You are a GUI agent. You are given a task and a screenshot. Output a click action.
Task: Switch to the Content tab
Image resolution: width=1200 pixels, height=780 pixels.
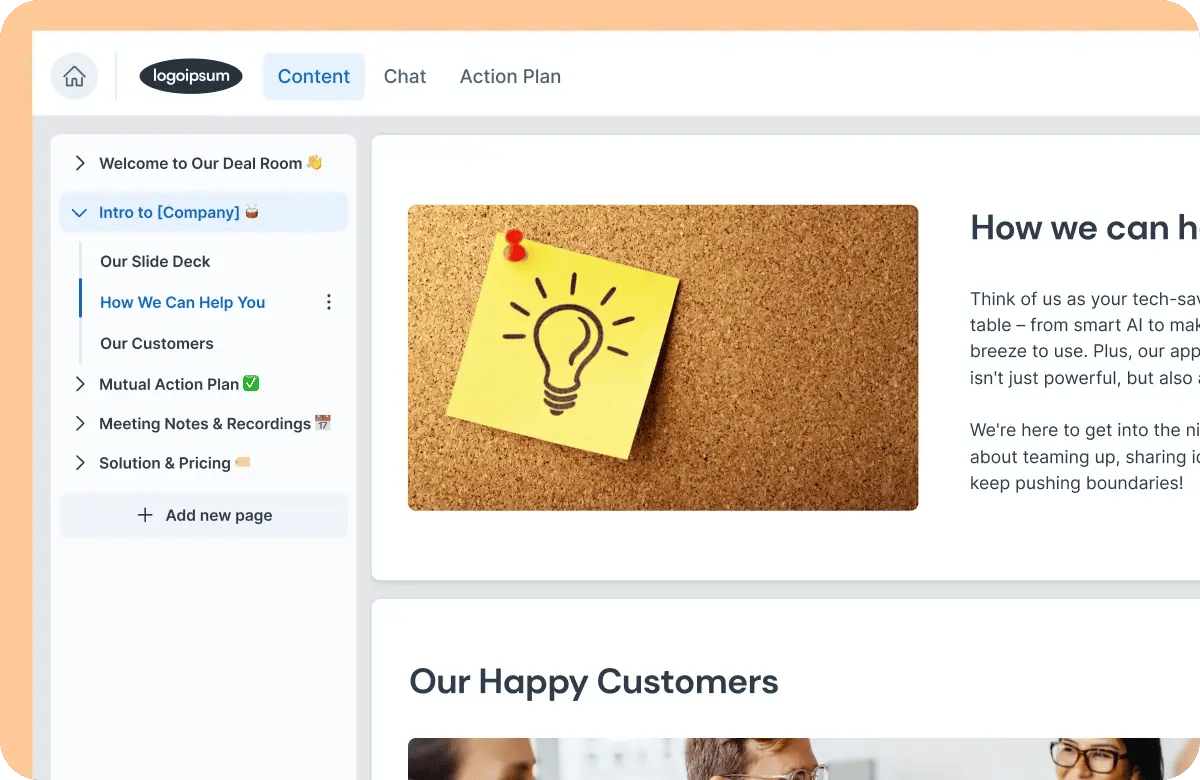coord(314,77)
